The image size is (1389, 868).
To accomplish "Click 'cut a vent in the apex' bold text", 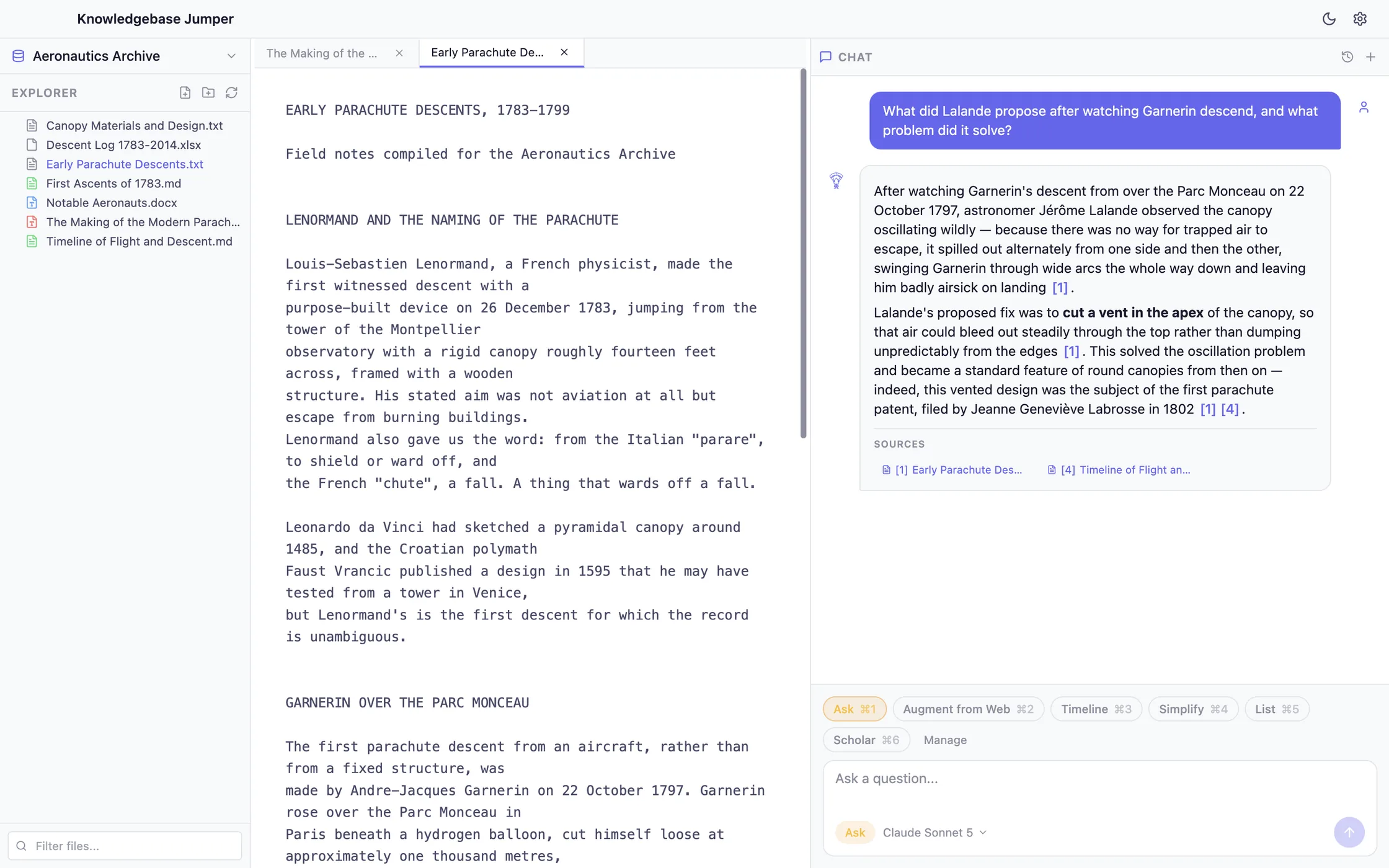I will pyautogui.click(x=1132, y=312).
